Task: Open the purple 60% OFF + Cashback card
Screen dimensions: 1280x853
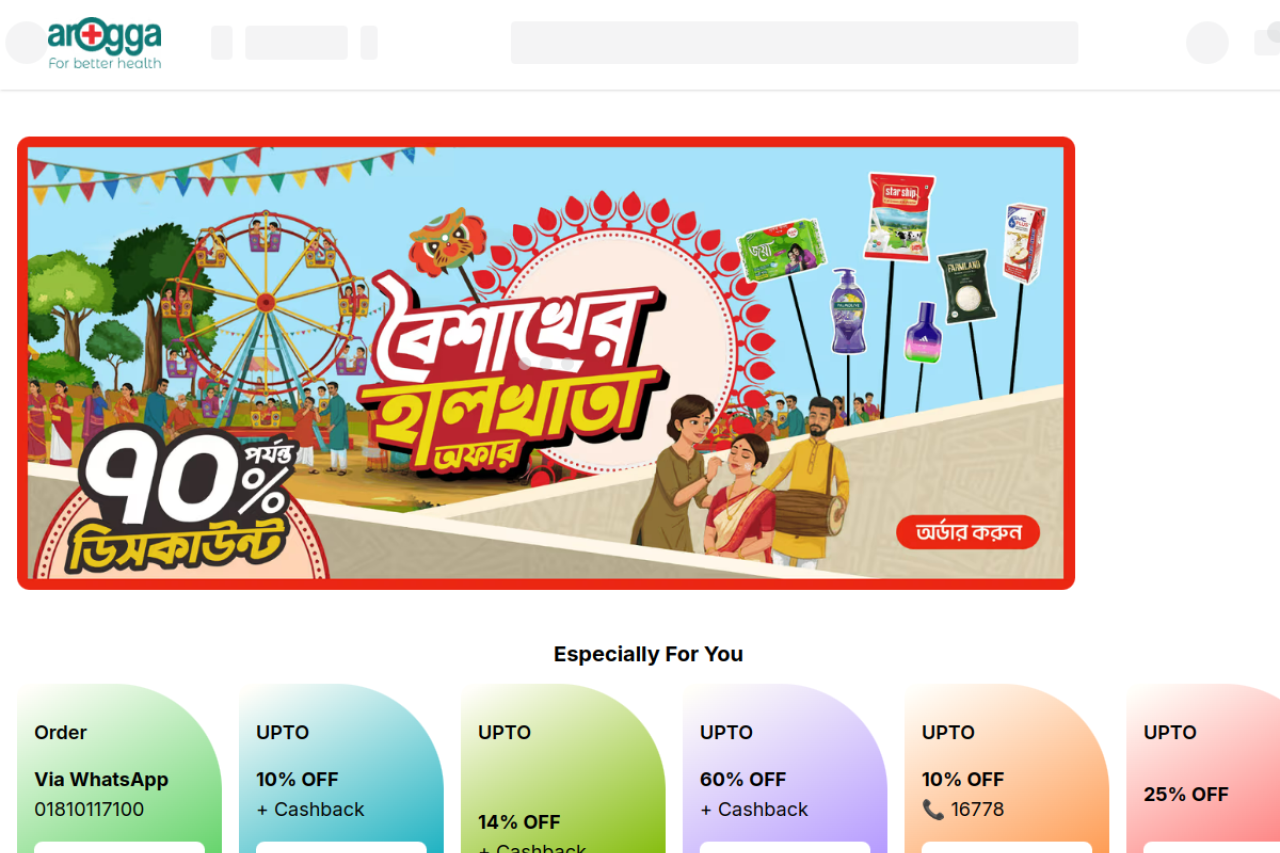Action: (785, 768)
